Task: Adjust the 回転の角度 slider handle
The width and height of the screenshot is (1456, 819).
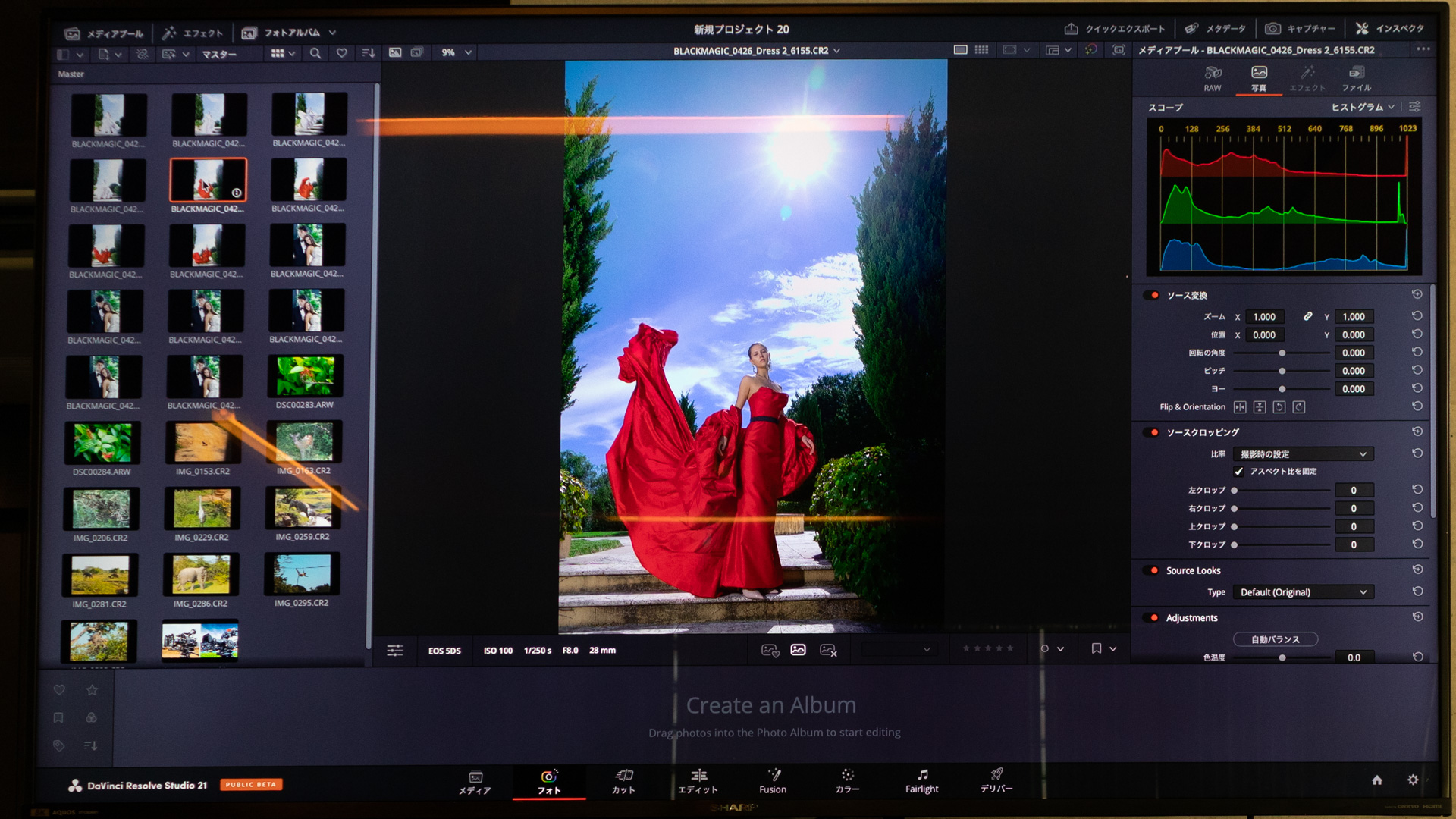Action: point(1282,353)
